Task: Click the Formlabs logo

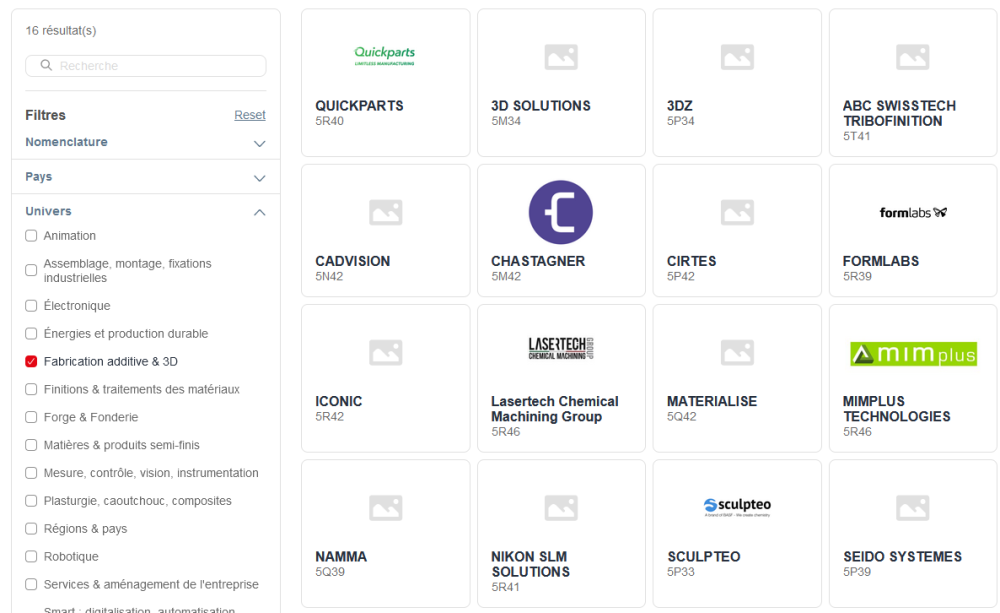Action: coord(913,212)
